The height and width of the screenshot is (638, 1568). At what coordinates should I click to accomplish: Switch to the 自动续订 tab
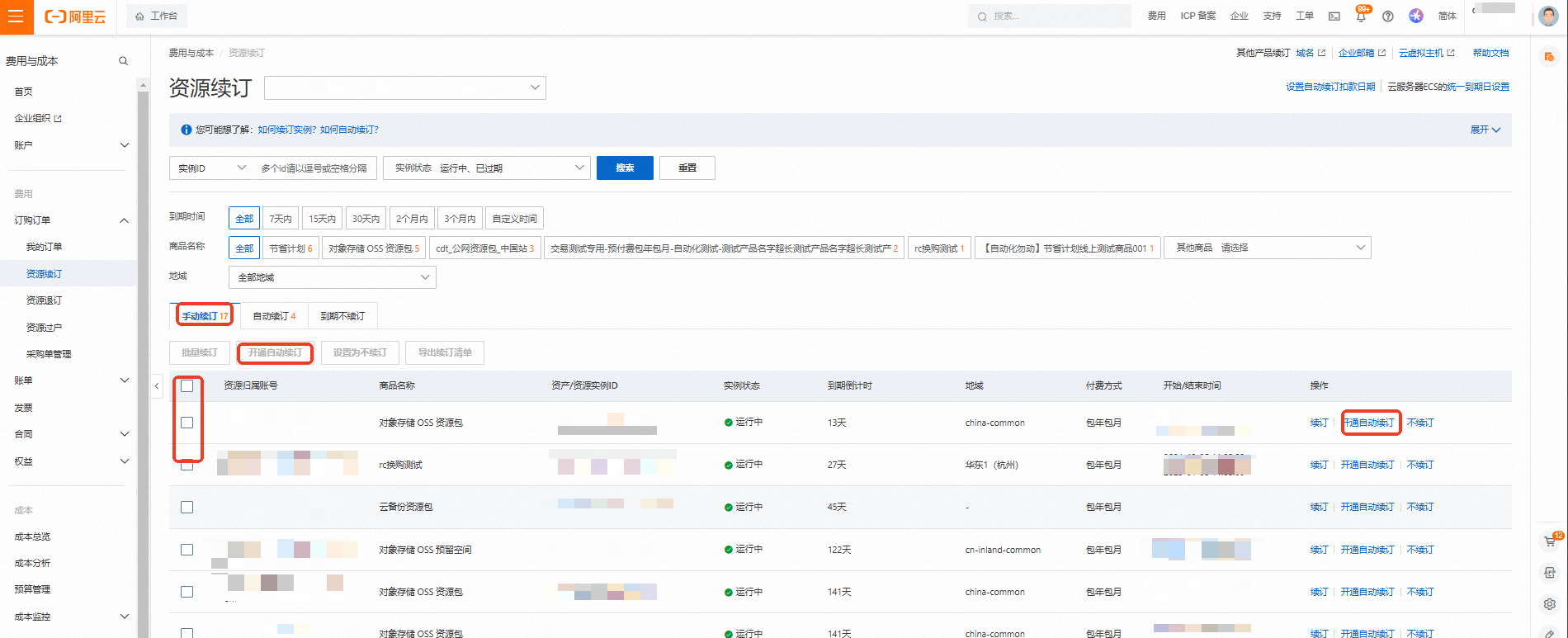tap(274, 316)
